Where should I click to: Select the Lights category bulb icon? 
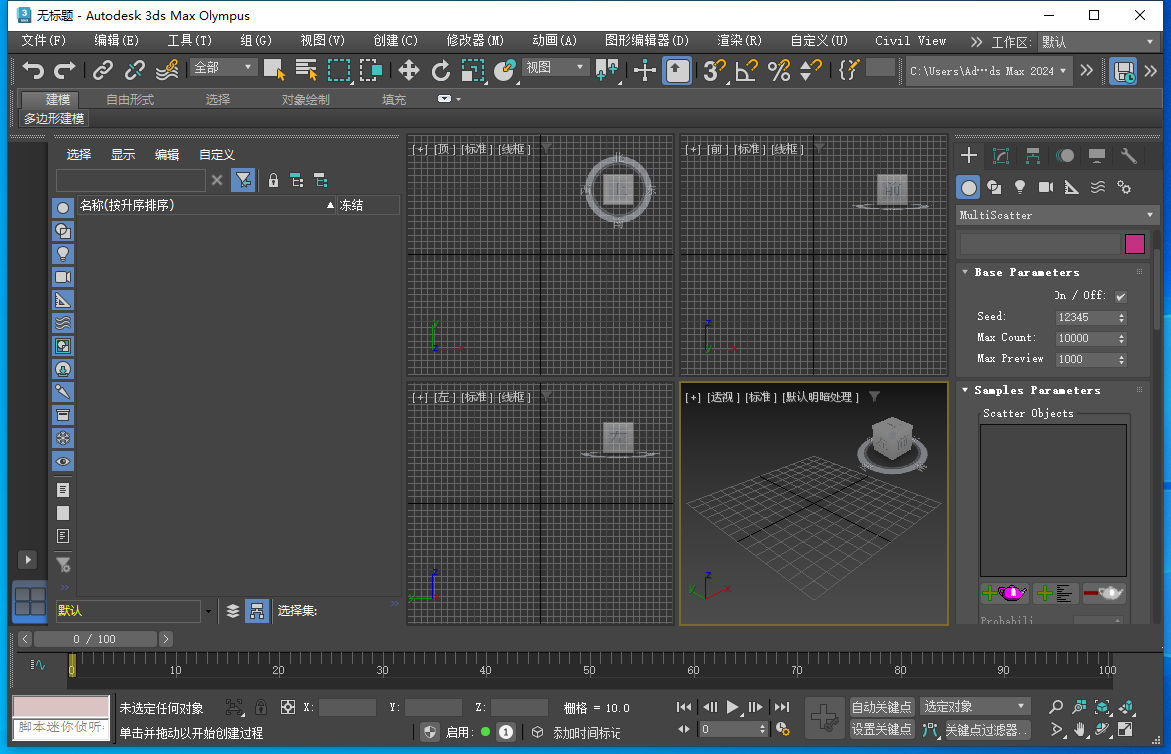1020,187
